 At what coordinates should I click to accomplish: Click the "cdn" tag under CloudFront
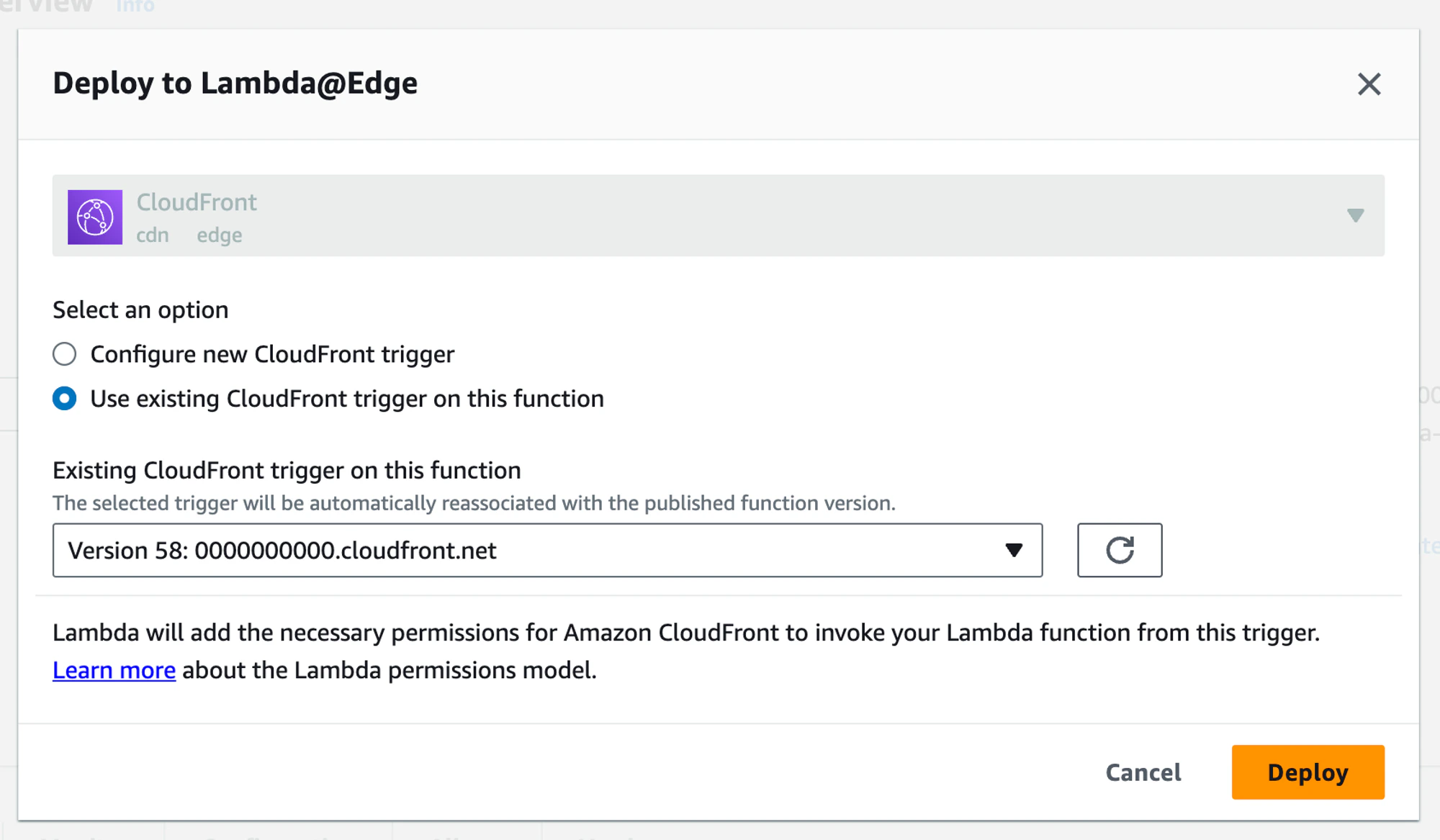(153, 235)
